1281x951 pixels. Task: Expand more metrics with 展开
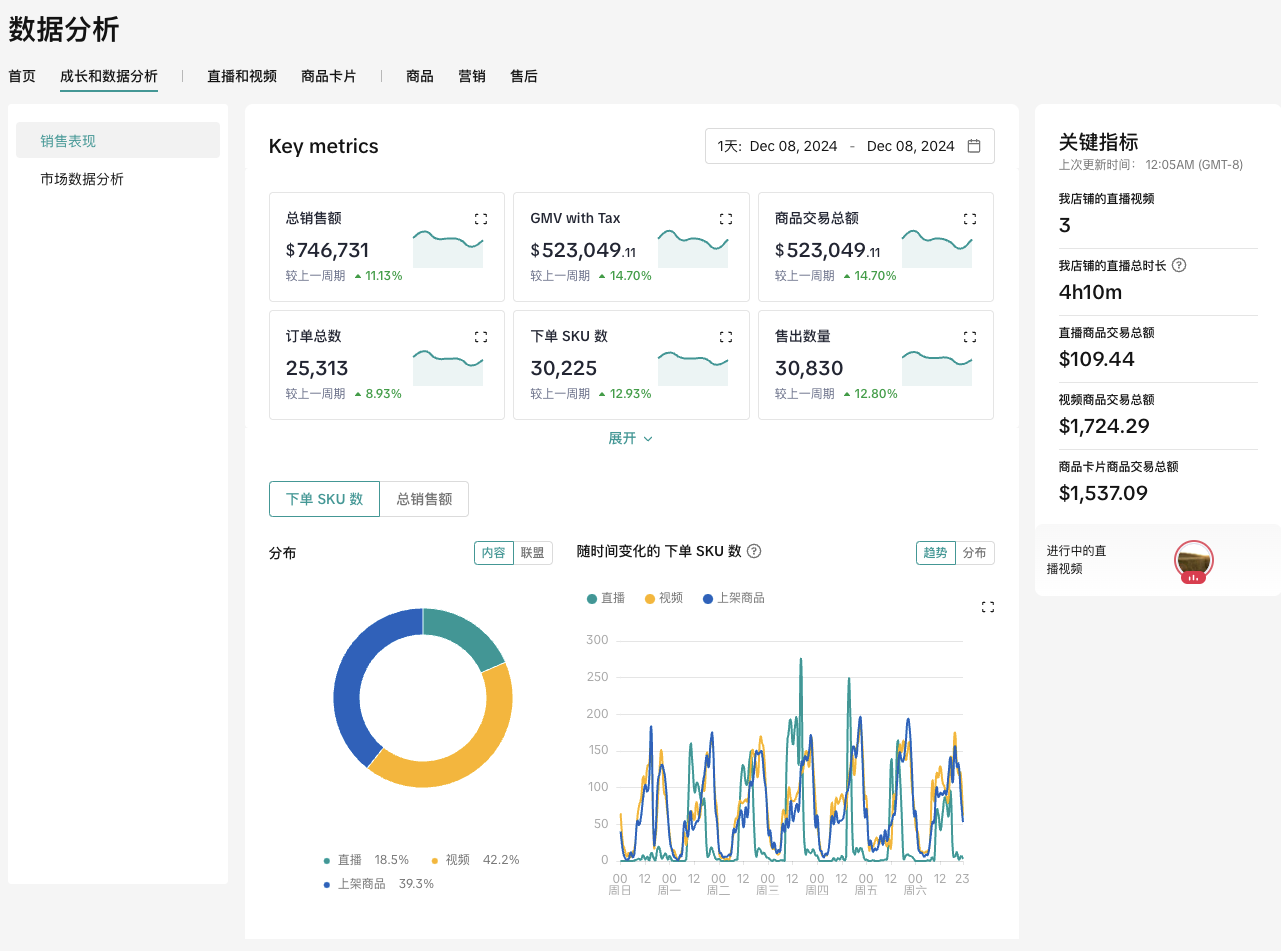[x=630, y=438]
